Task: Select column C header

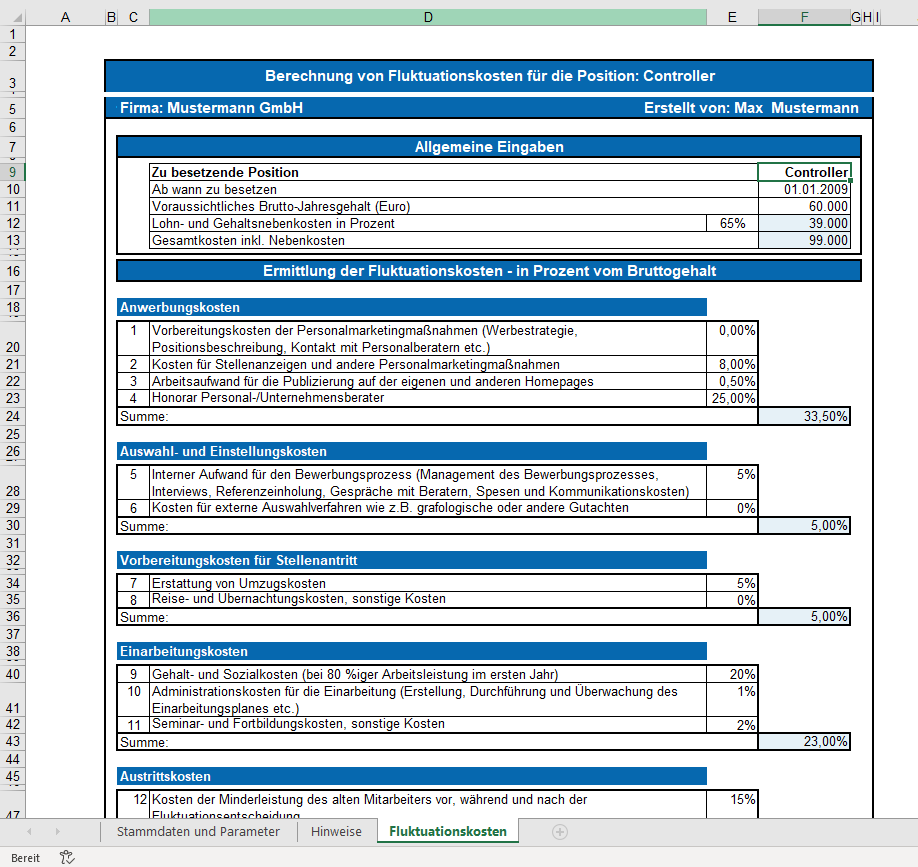Action: pyautogui.click(x=133, y=18)
